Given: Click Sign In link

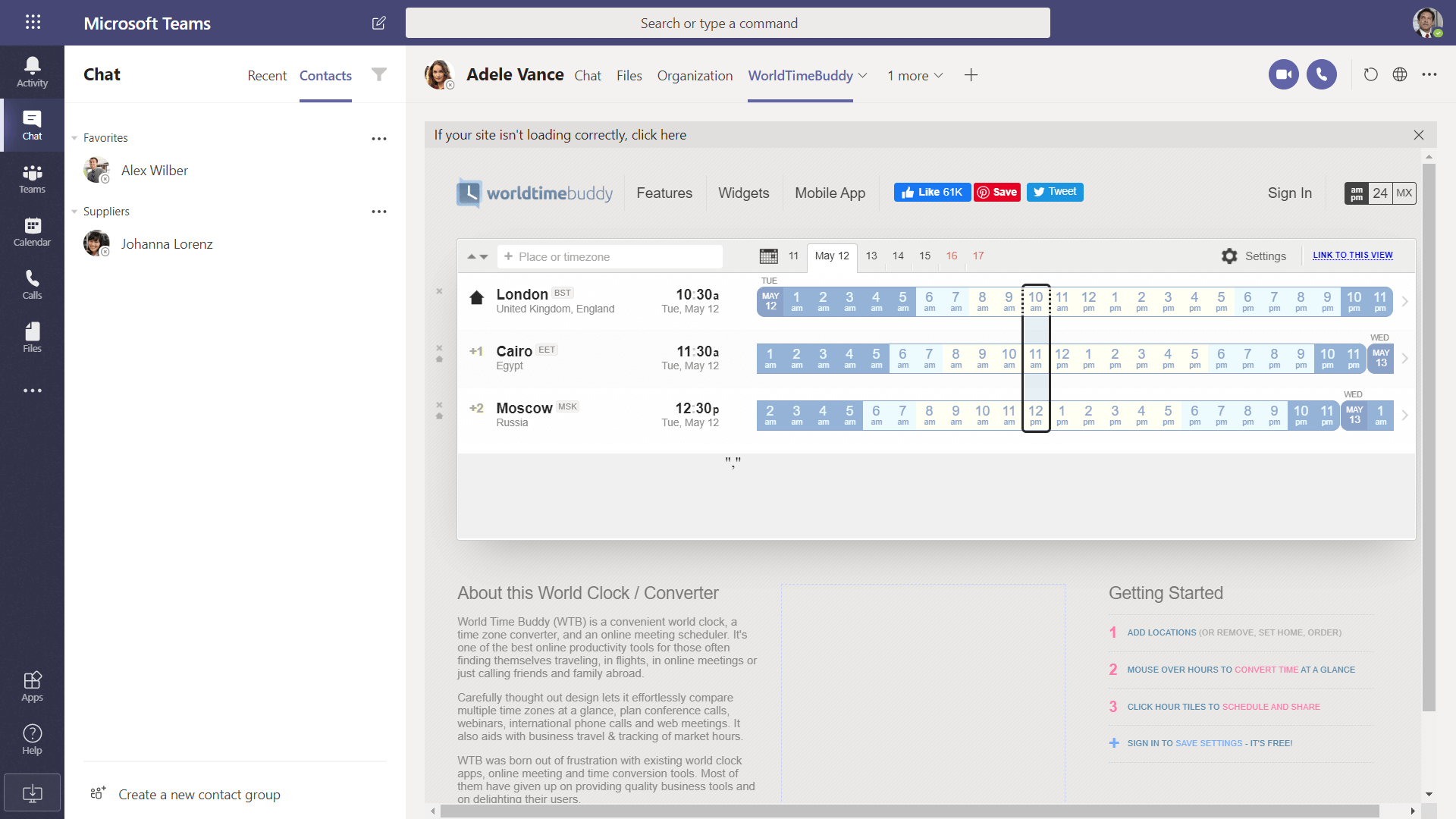Looking at the screenshot, I should [x=1290, y=193].
